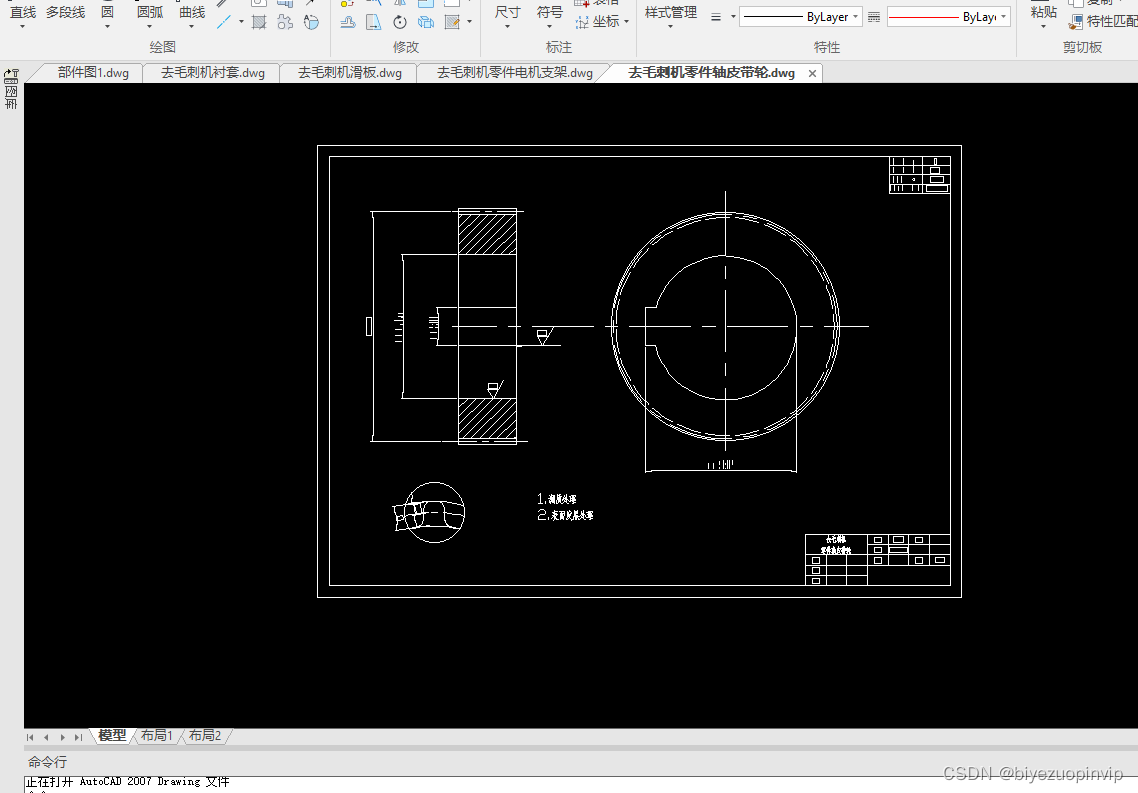Image resolution: width=1138 pixels, height=793 pixels.
Task: Click the 绘图 panel group label
Action: pyautogui.click(x=163, y=47)
